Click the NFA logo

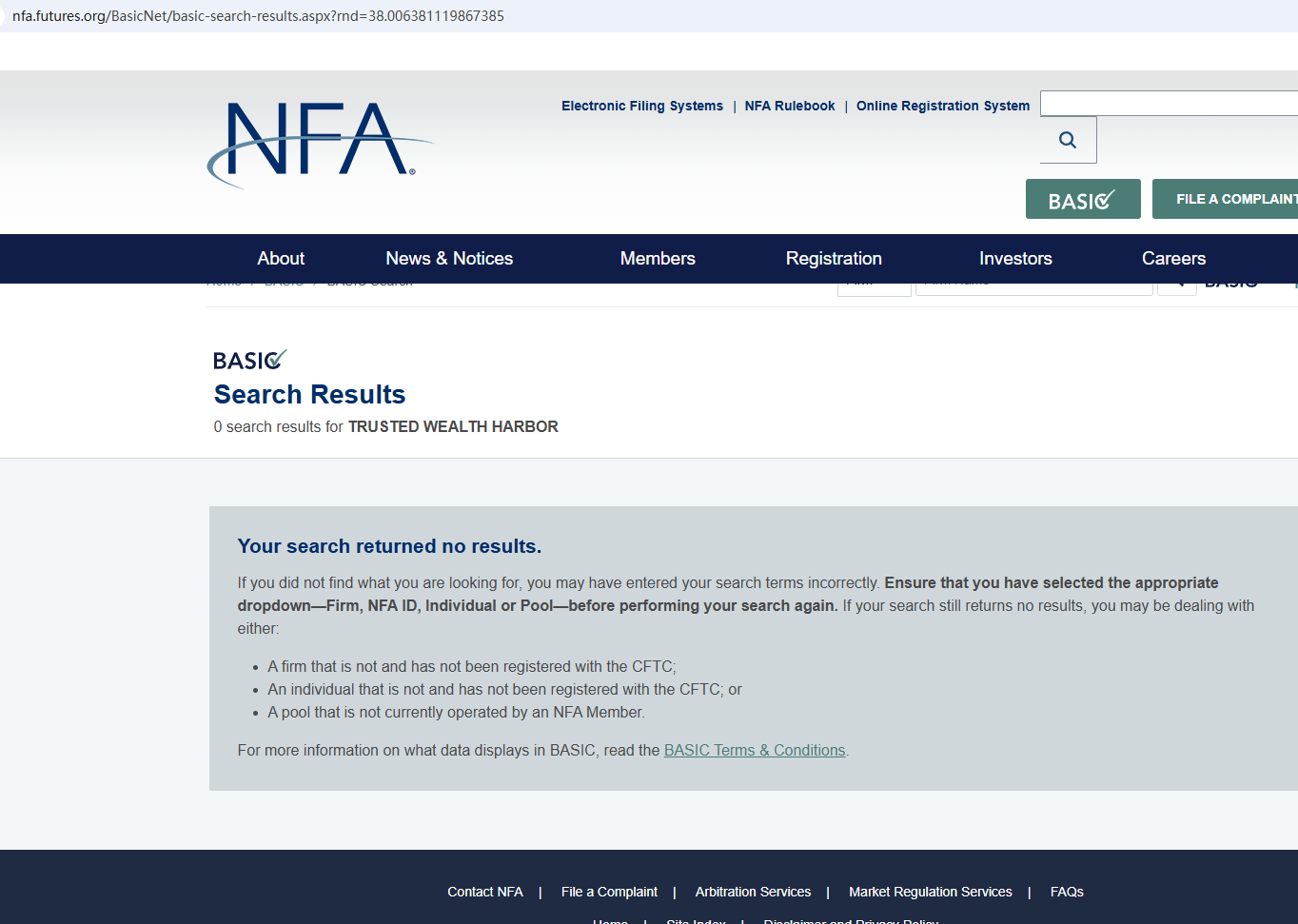click(320, 144)
